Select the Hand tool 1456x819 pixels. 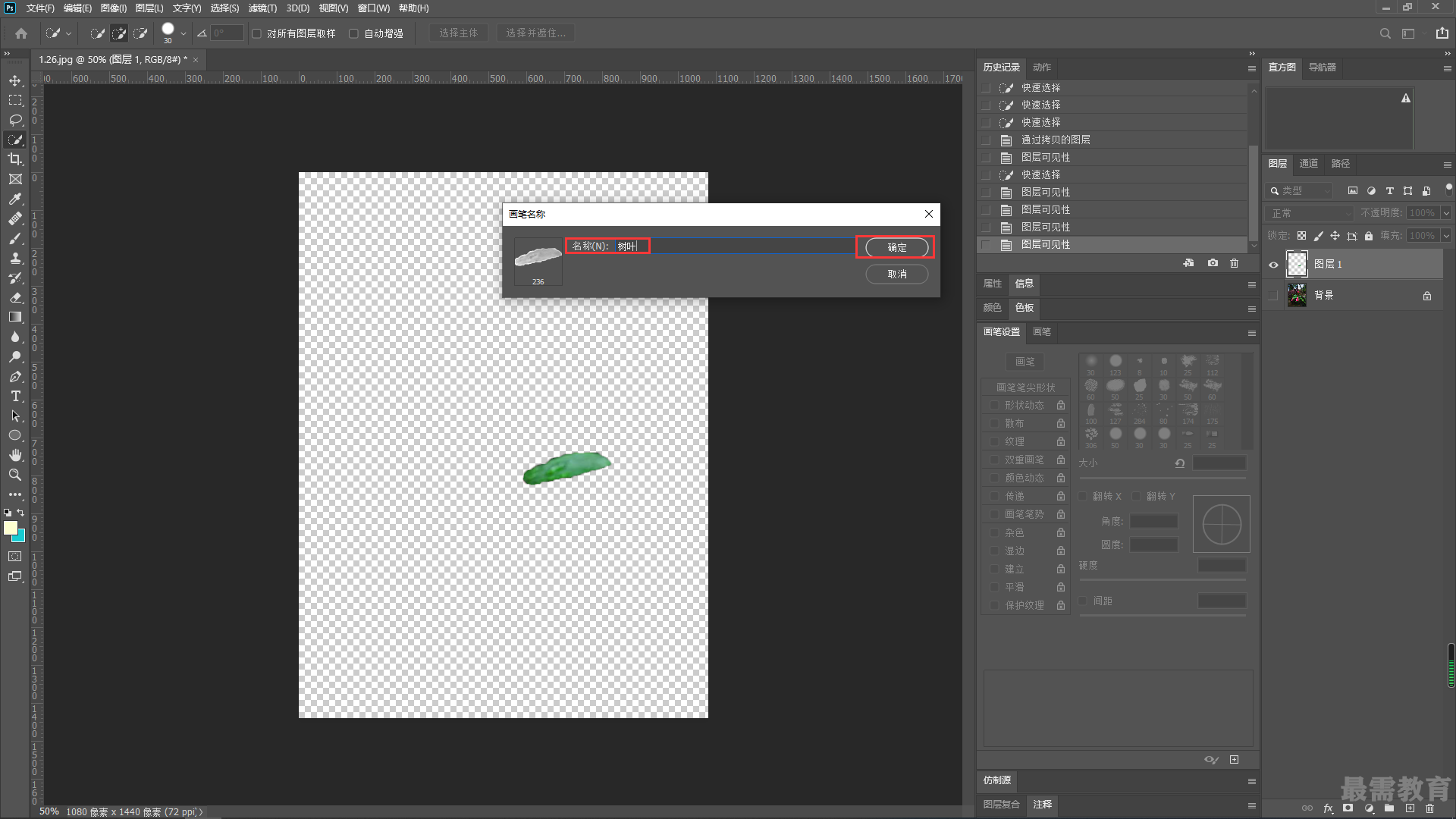15,455
